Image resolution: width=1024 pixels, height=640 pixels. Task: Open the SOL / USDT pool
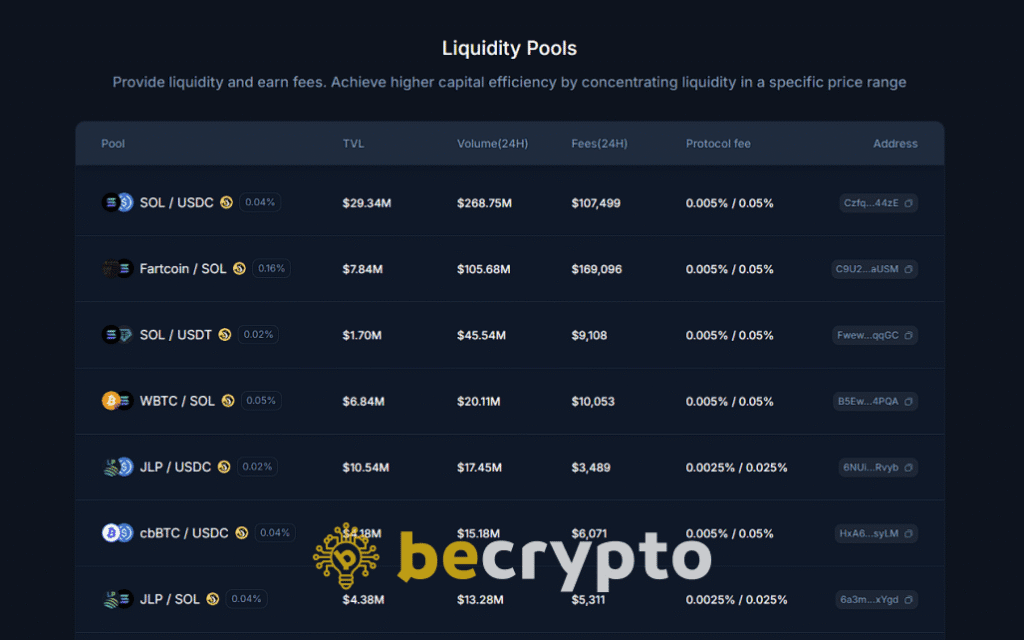point(175,335)
